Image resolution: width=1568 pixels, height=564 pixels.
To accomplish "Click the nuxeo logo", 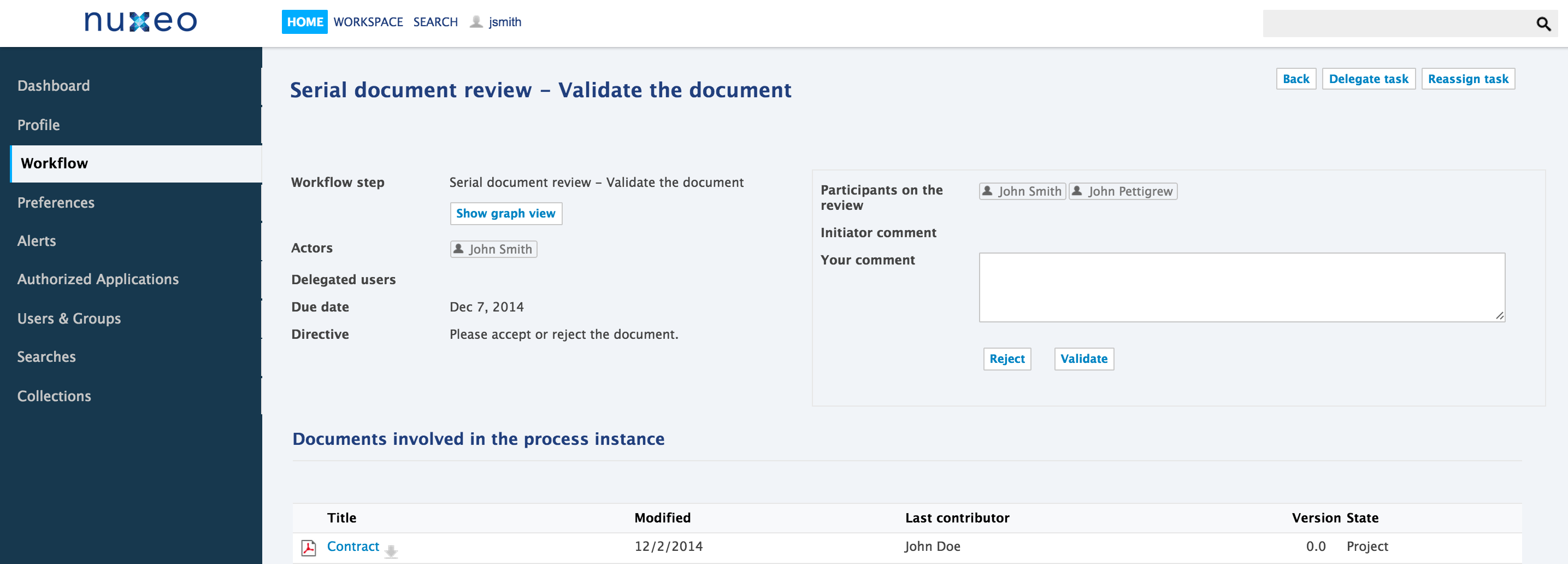I will click(x=140, y=22).
